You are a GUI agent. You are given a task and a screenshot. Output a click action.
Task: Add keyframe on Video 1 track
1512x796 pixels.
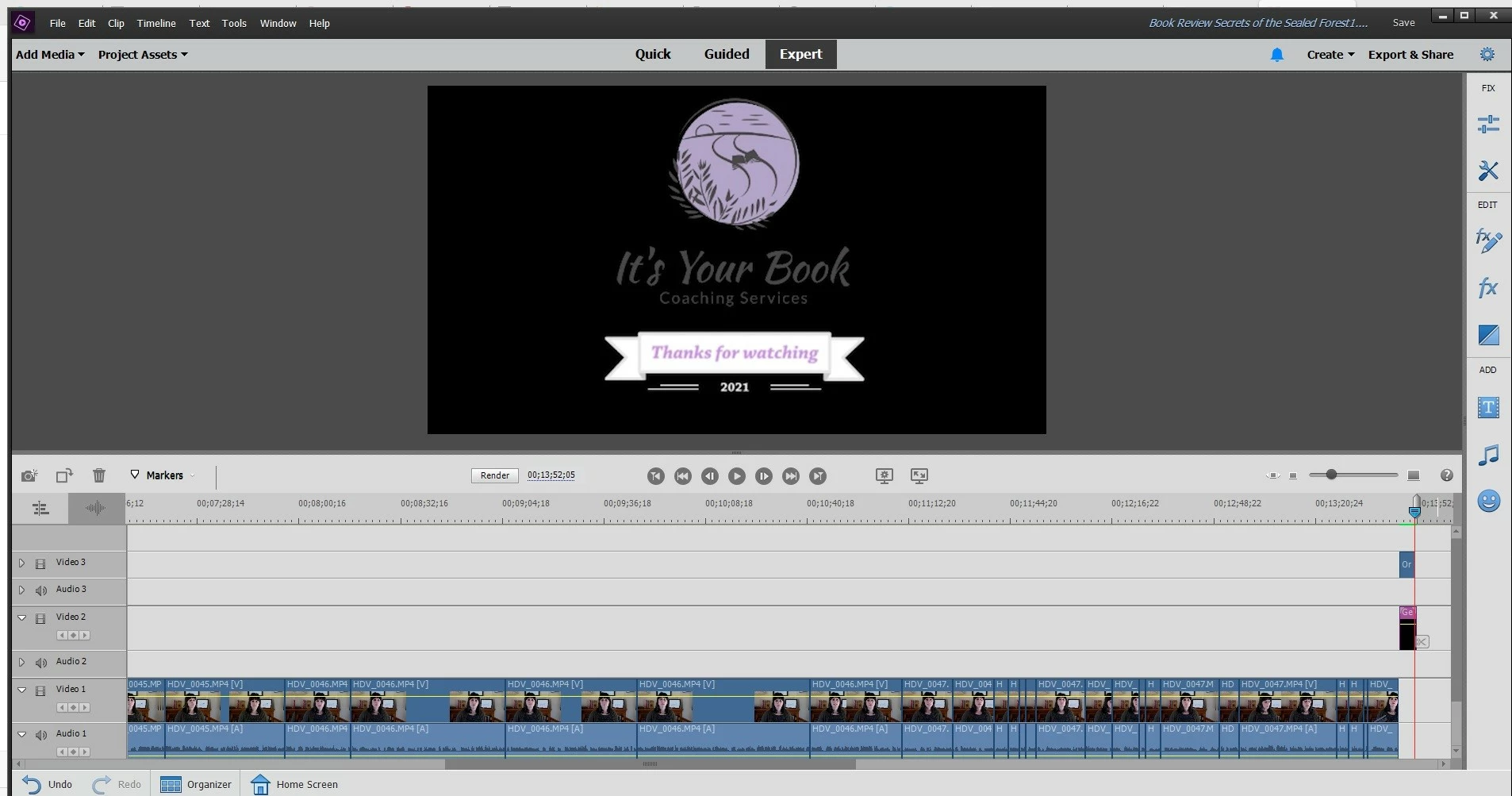tap(73, 708)
